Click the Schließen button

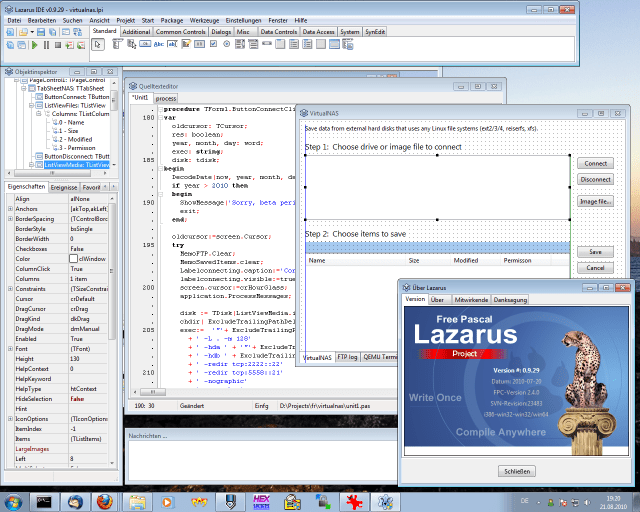pos(517,471)
